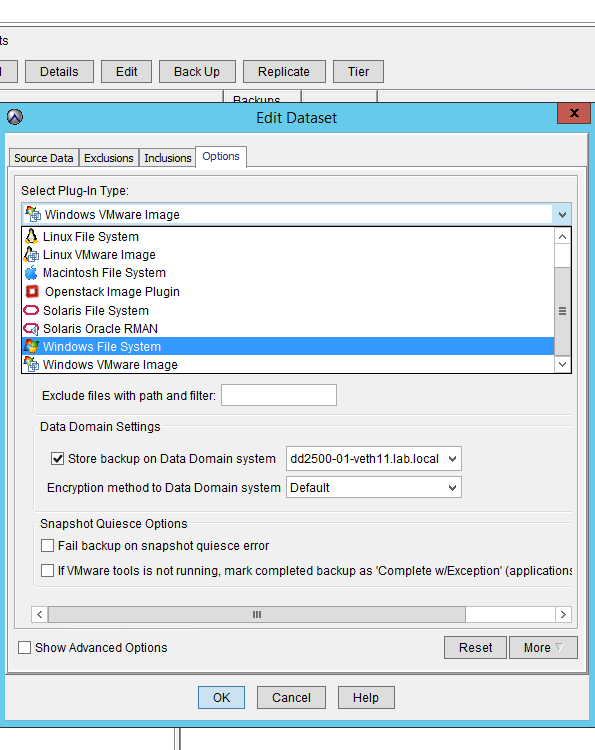Click Tier button in background window
The image size is (595, 750).
(358, 72)
